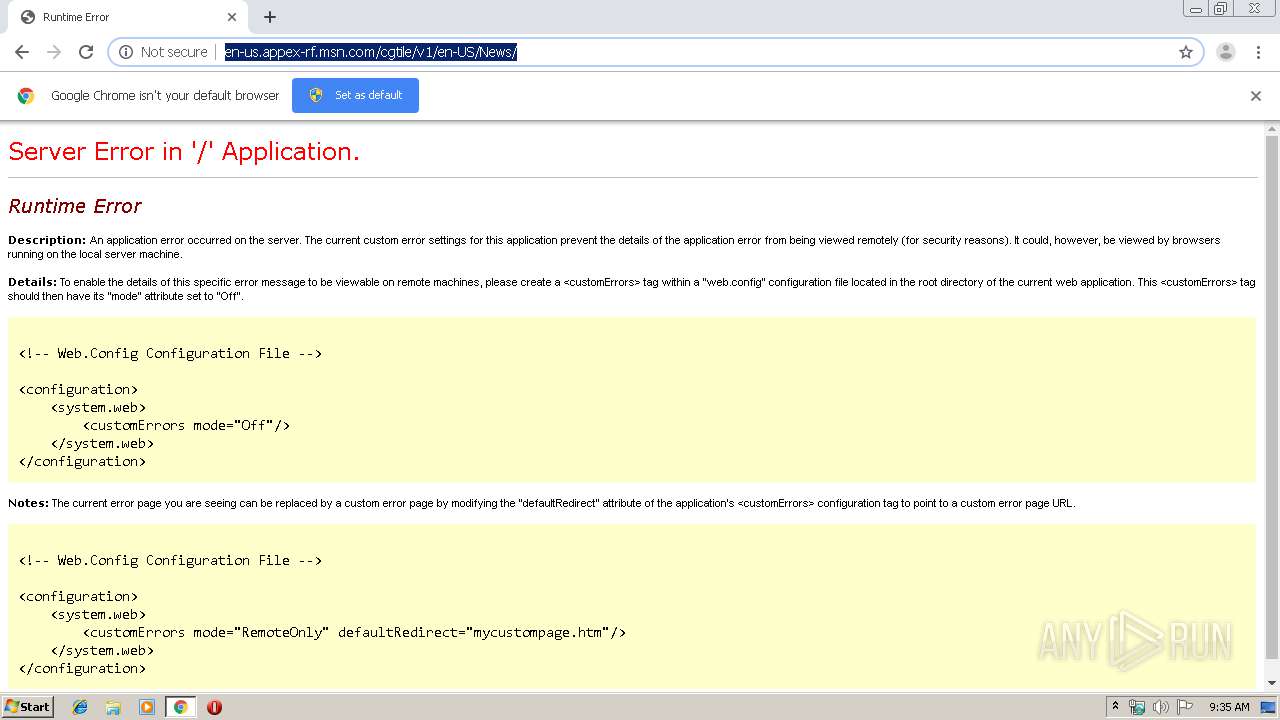Click the browser forward arrow
This screenshot has height=720, width=1280.
(54, 52)
